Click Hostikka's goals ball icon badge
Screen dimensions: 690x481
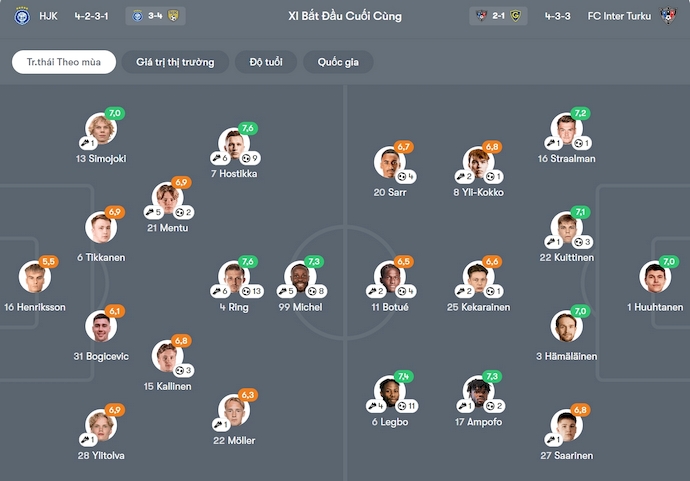click(248, 158)
